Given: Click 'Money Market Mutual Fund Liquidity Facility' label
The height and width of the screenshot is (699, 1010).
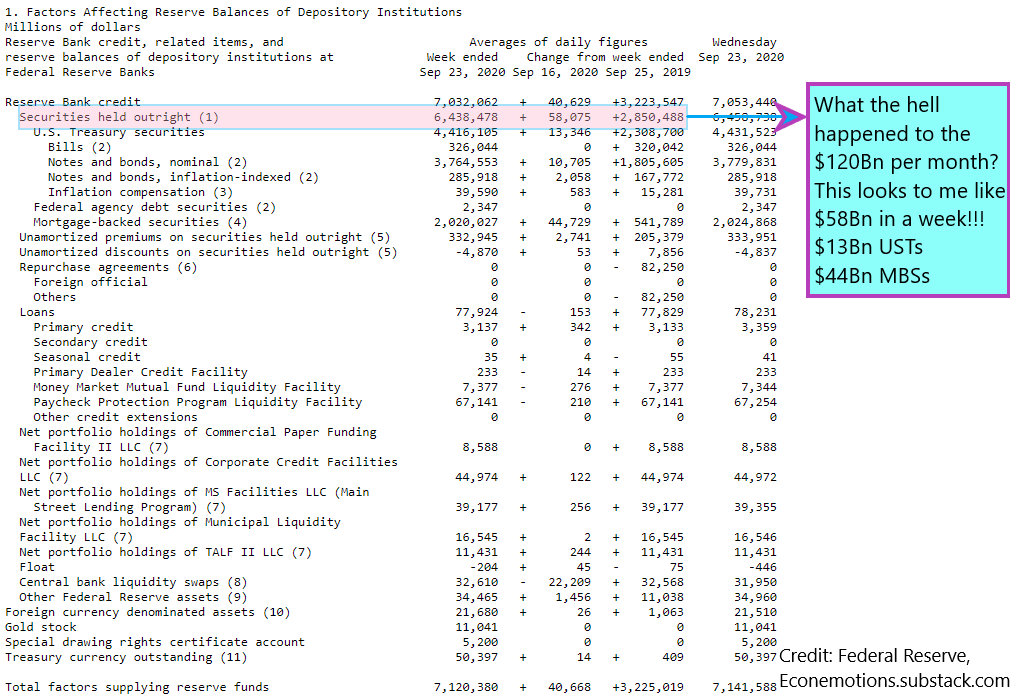Looking at the screenshot, I should pos(187,387).
